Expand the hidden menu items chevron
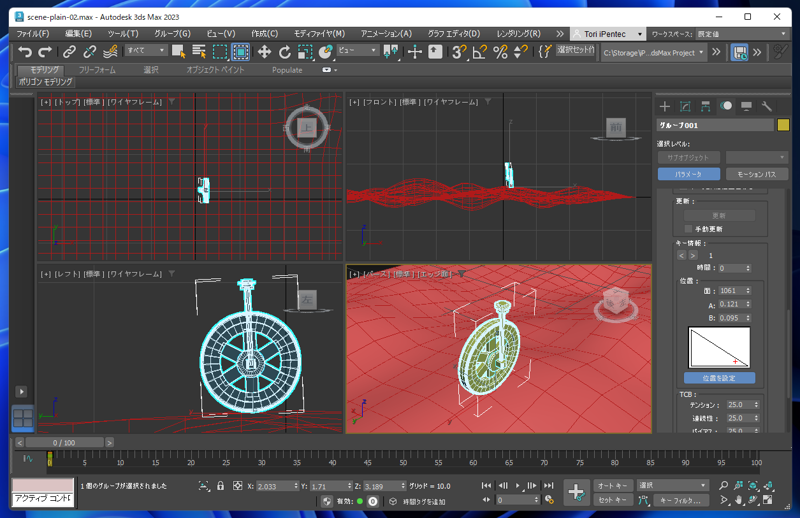This screenshot has width=800, height=518. [560, 34]
